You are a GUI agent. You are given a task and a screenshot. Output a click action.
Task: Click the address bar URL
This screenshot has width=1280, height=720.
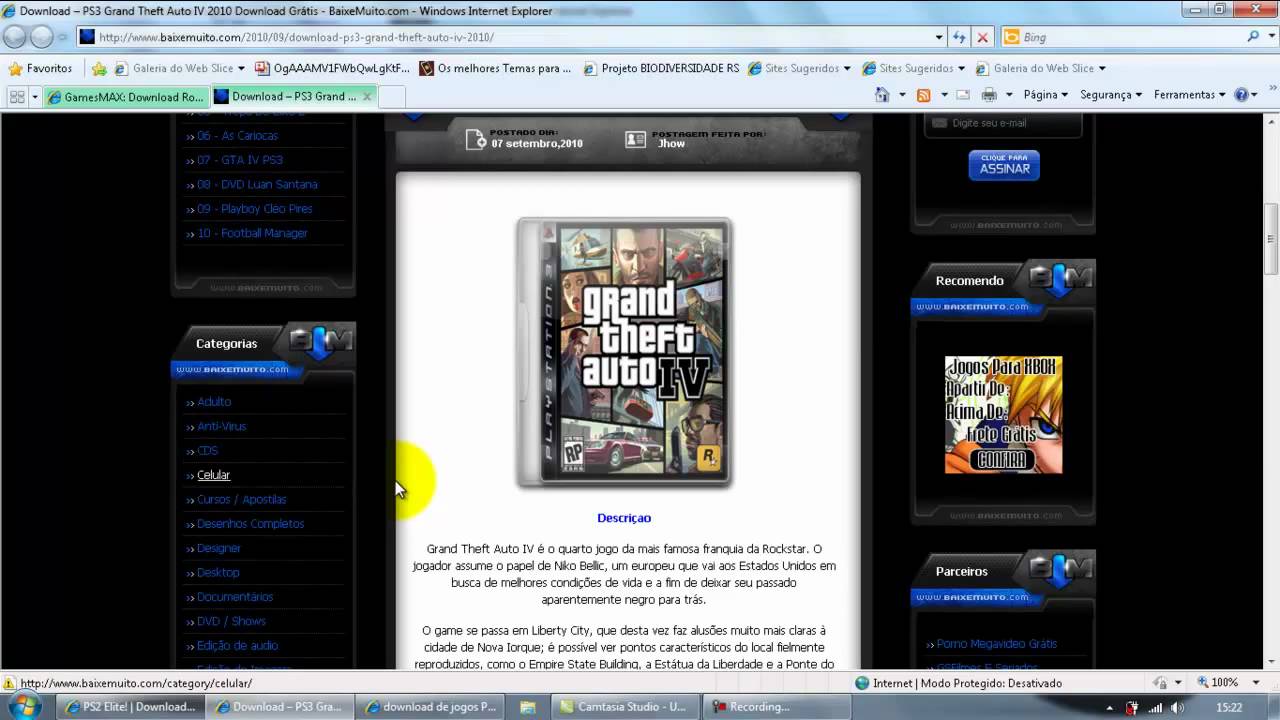coord(296,37)
